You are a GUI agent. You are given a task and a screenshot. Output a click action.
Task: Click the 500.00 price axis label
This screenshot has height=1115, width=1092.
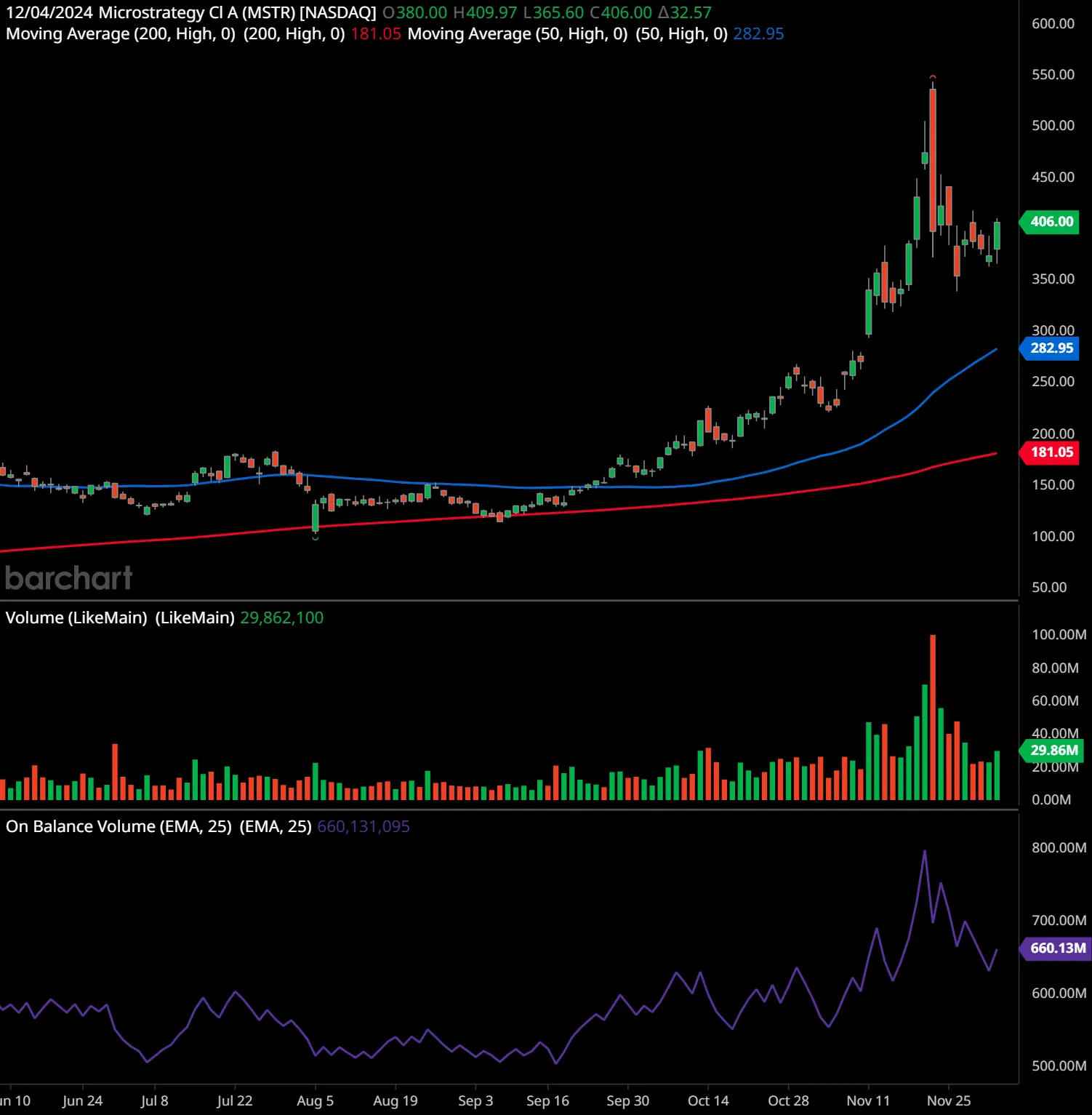point(1053,125)
